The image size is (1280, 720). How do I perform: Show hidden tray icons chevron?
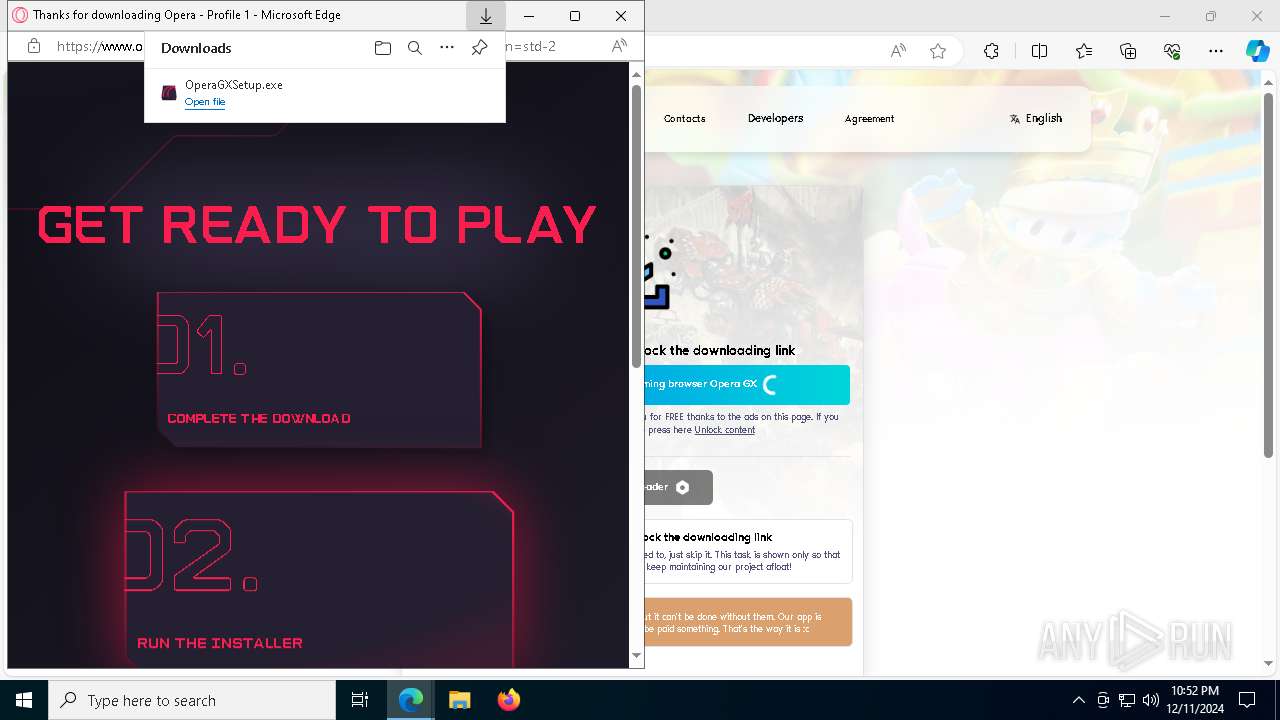tap(1078, 700)
